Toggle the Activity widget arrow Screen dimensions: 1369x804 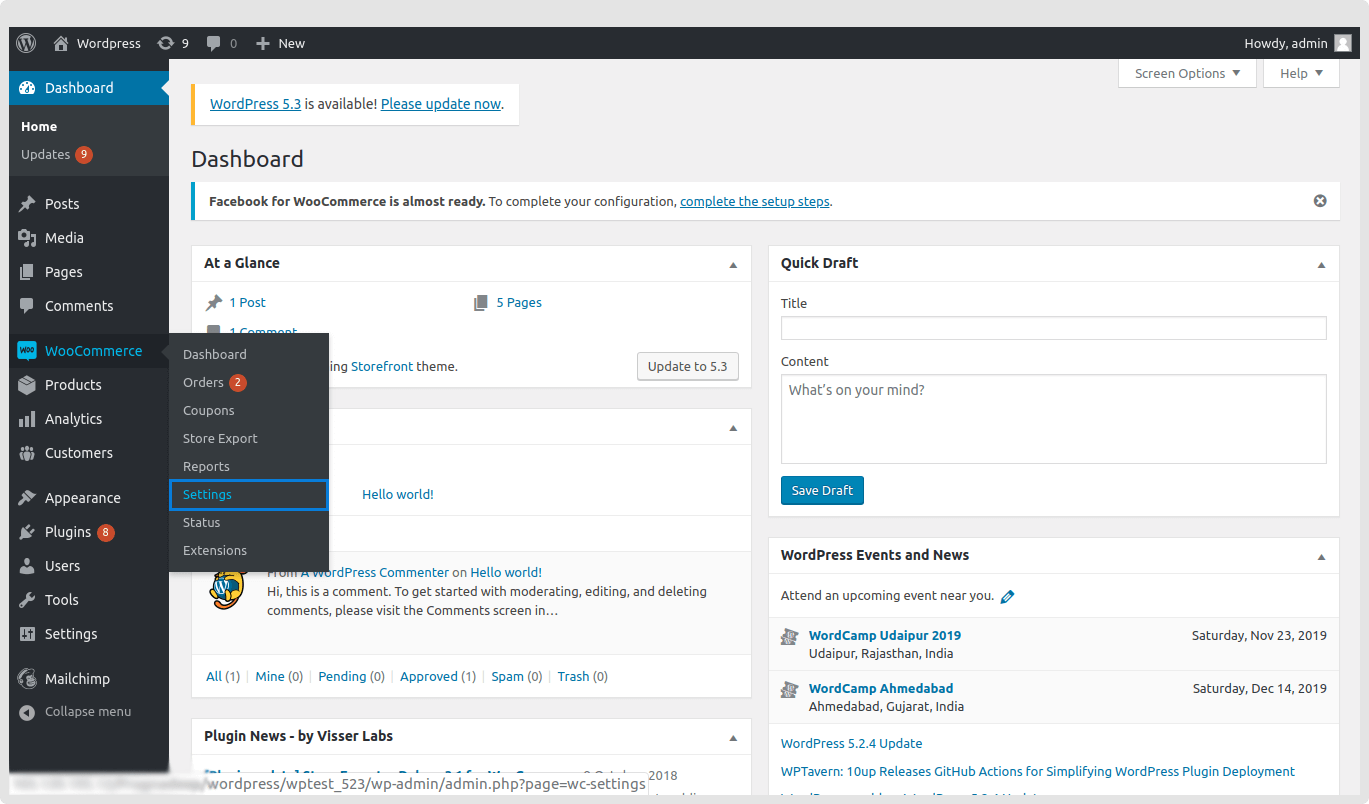(x=733, y=427)
